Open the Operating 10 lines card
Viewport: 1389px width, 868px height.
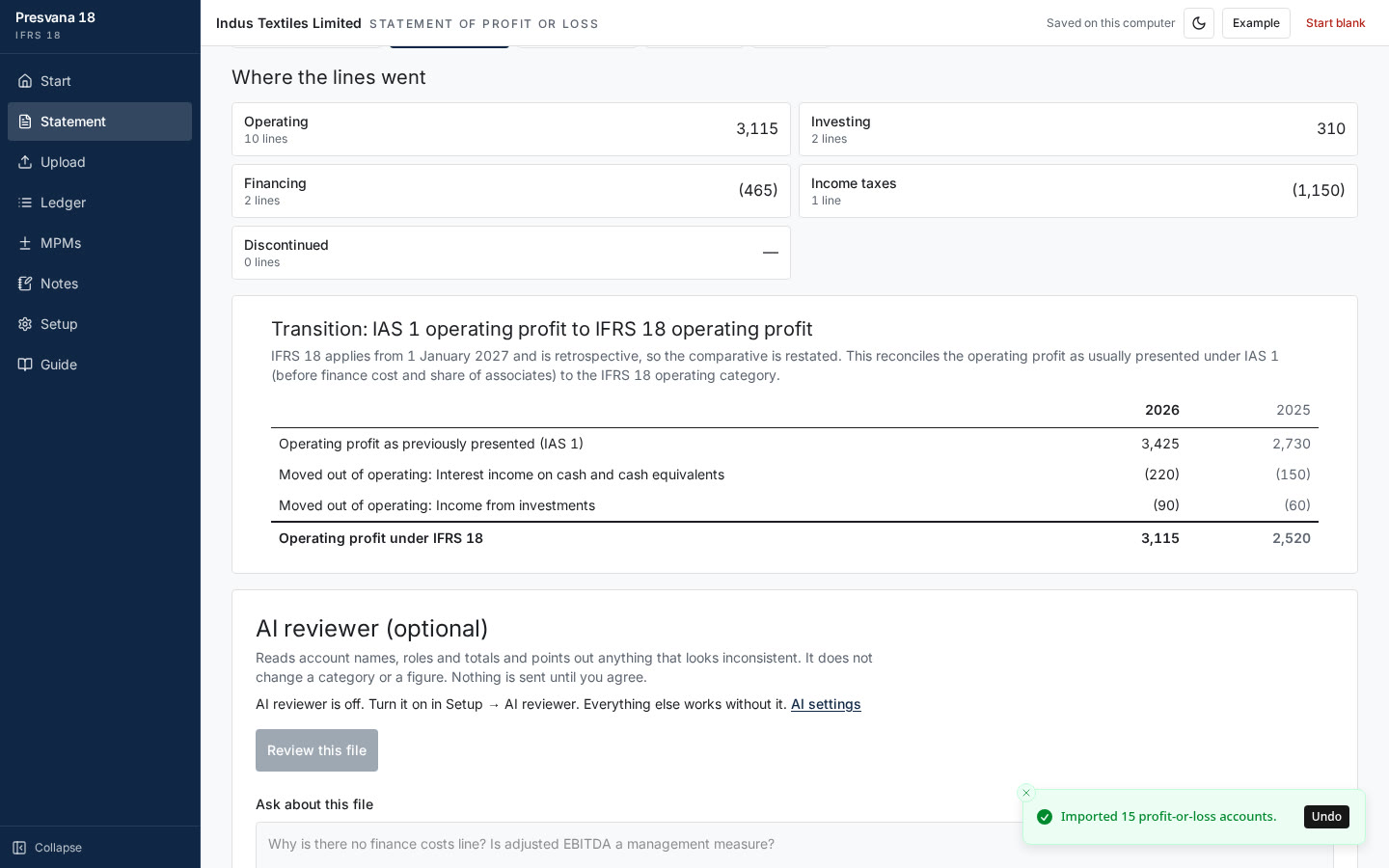[511, 129]
